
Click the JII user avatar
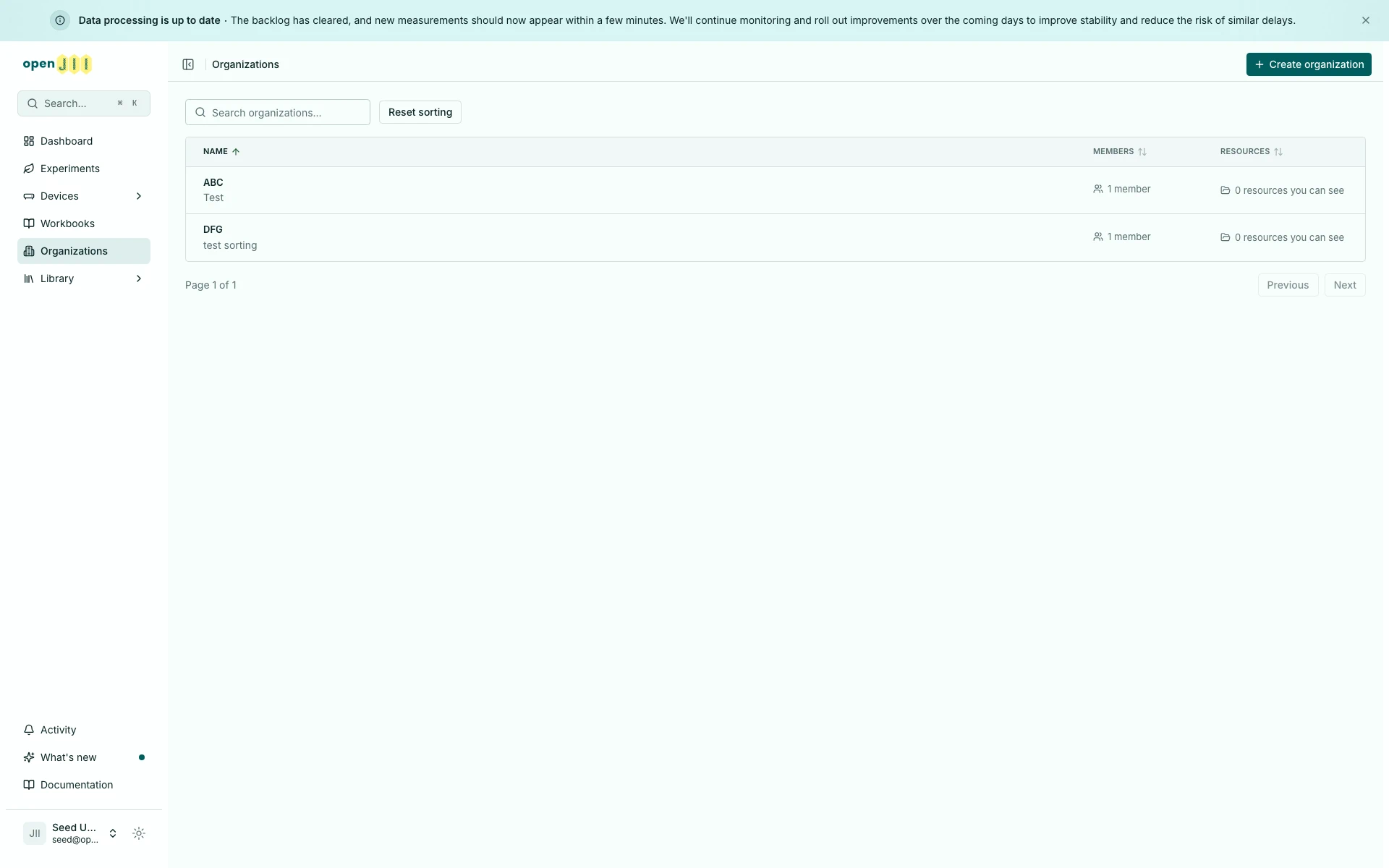click(x=35, y=833)
